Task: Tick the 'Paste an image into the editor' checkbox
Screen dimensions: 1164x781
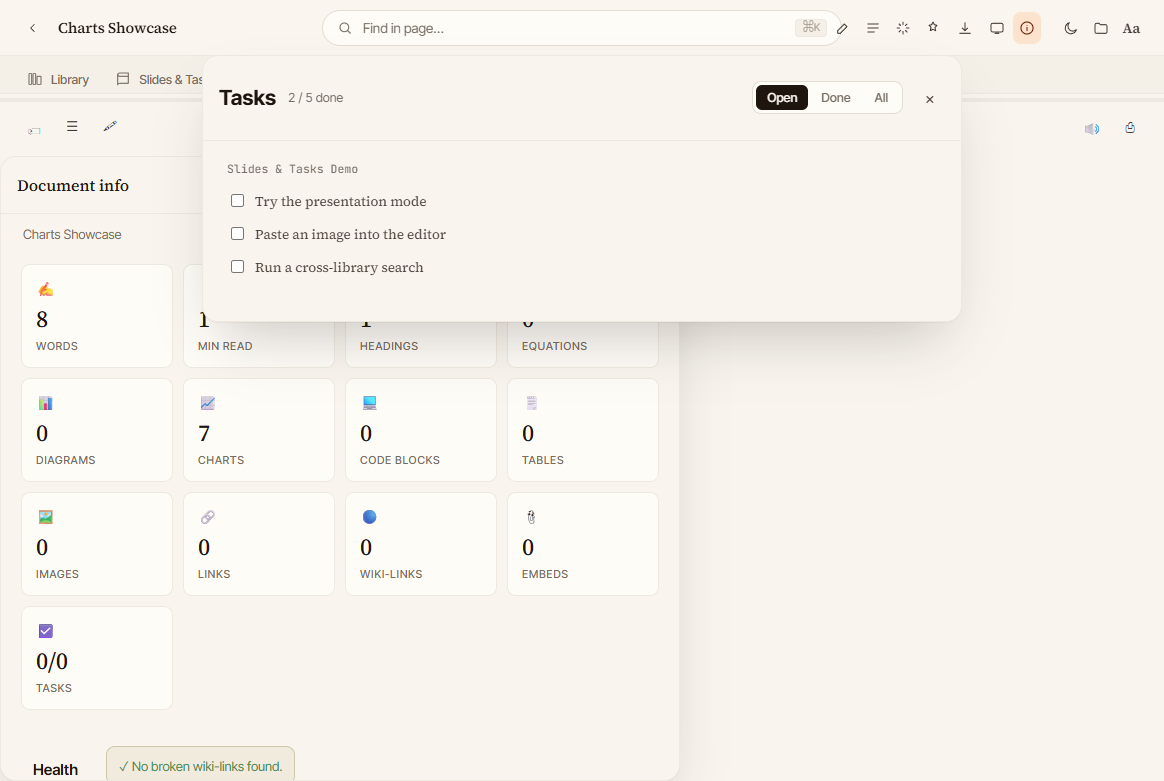Action: pyautogui.click(x=238, y=233)
